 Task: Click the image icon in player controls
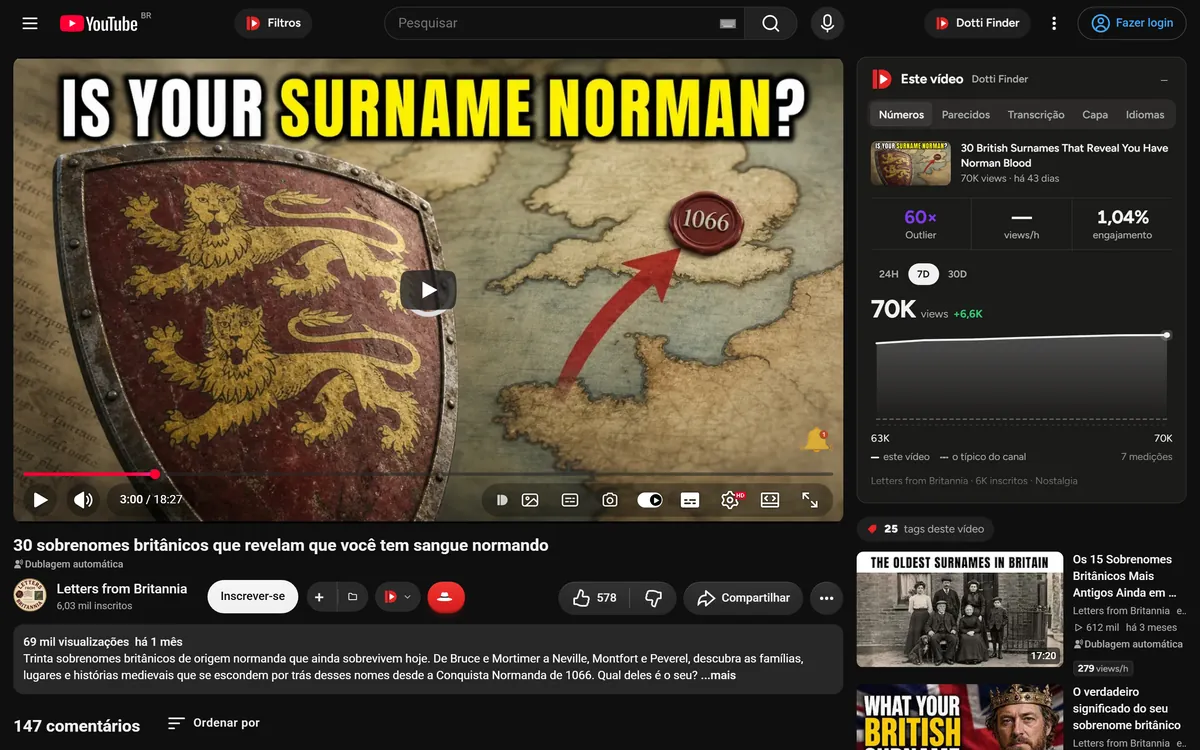click(530, 500)
